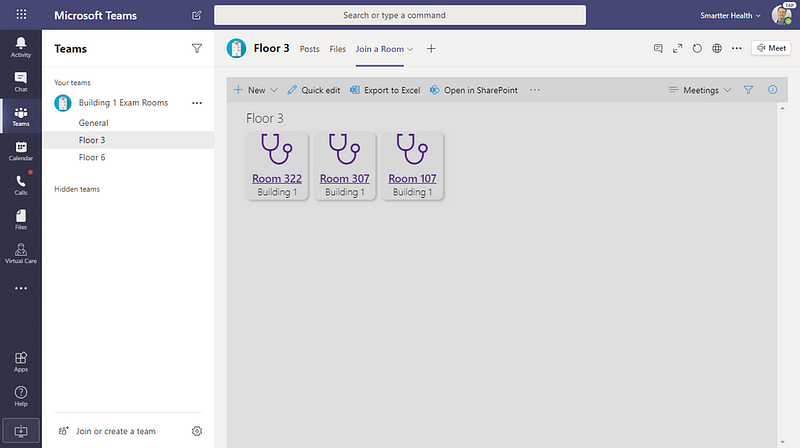Click Quick edit

pos(313,90)
